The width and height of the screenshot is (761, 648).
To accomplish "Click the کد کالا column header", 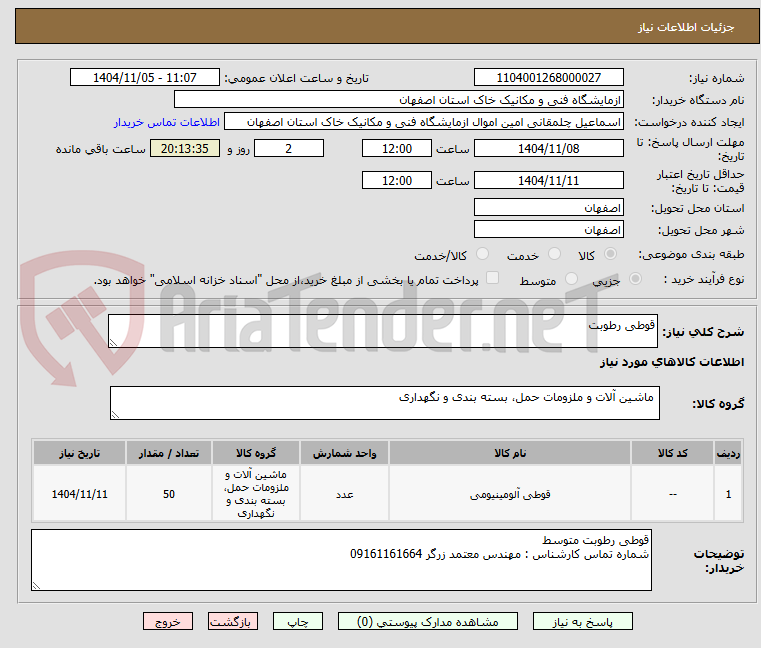I will pos(672,453).
